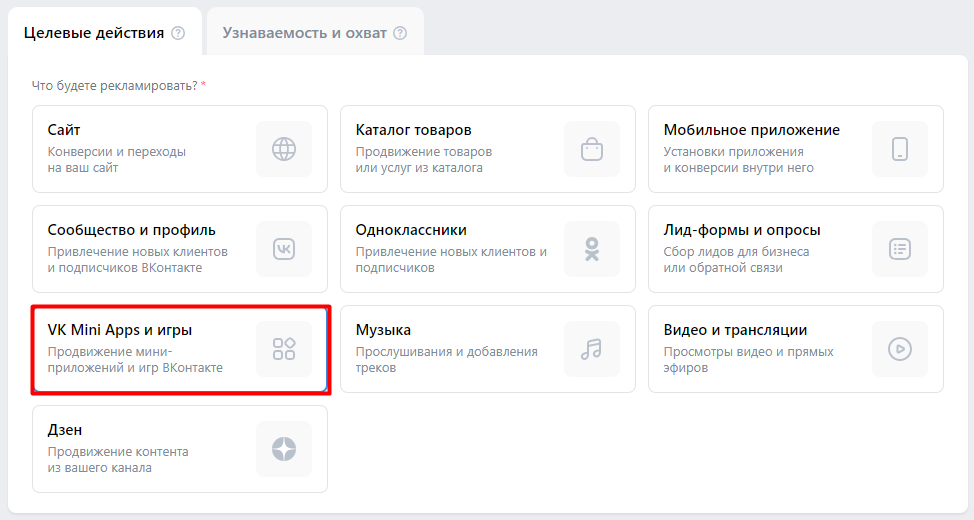The height and width of the screenshot is (520, 974).
Task: Click text 'Конверсии и переходы на ваш сайт'
Action: click(117, 160)
